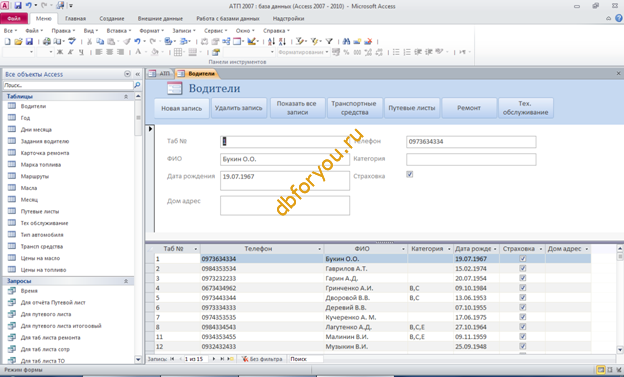Image resolution: width=624 pixels, height=377 pixels.
Task: Click the Underline (Ч) formatting icon
Action: [81, 52]
